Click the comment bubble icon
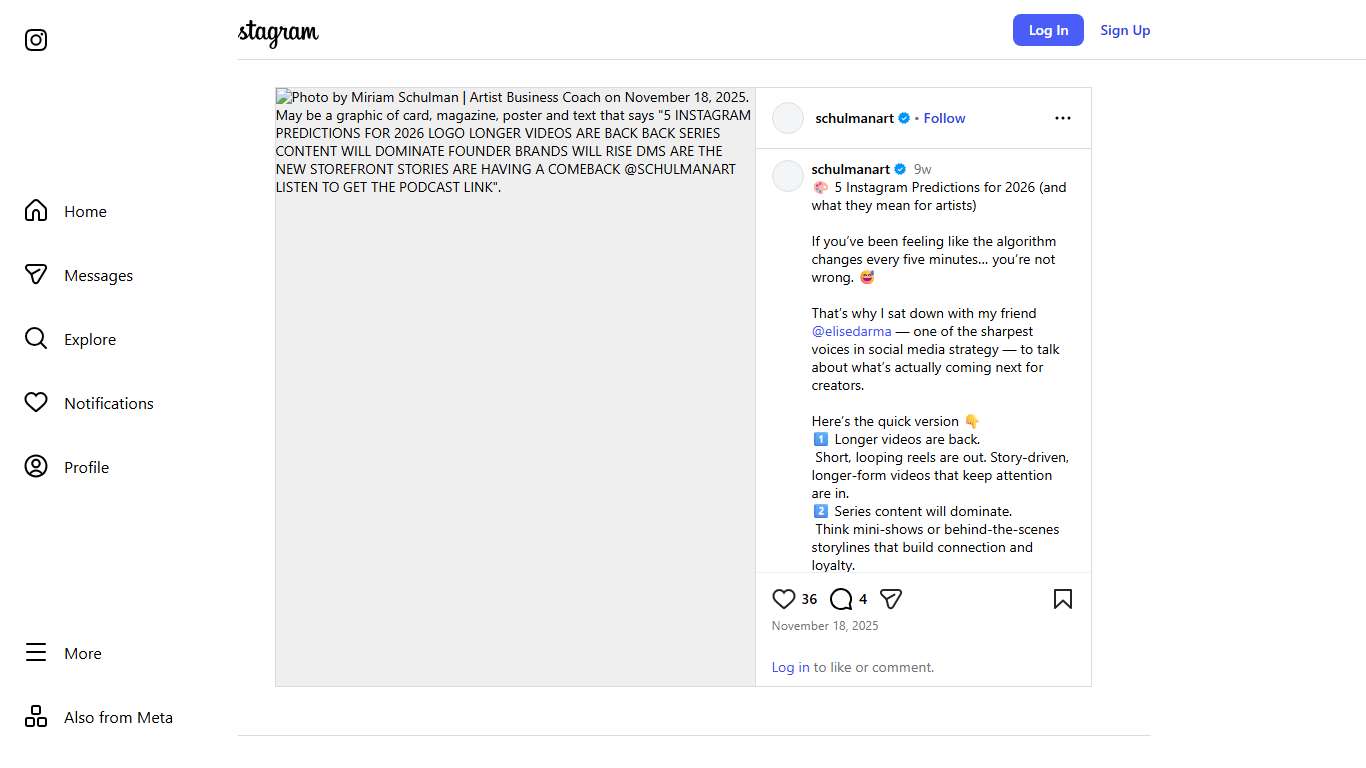Viewport: 1366px width, 768px height. [x=841, y=599]
